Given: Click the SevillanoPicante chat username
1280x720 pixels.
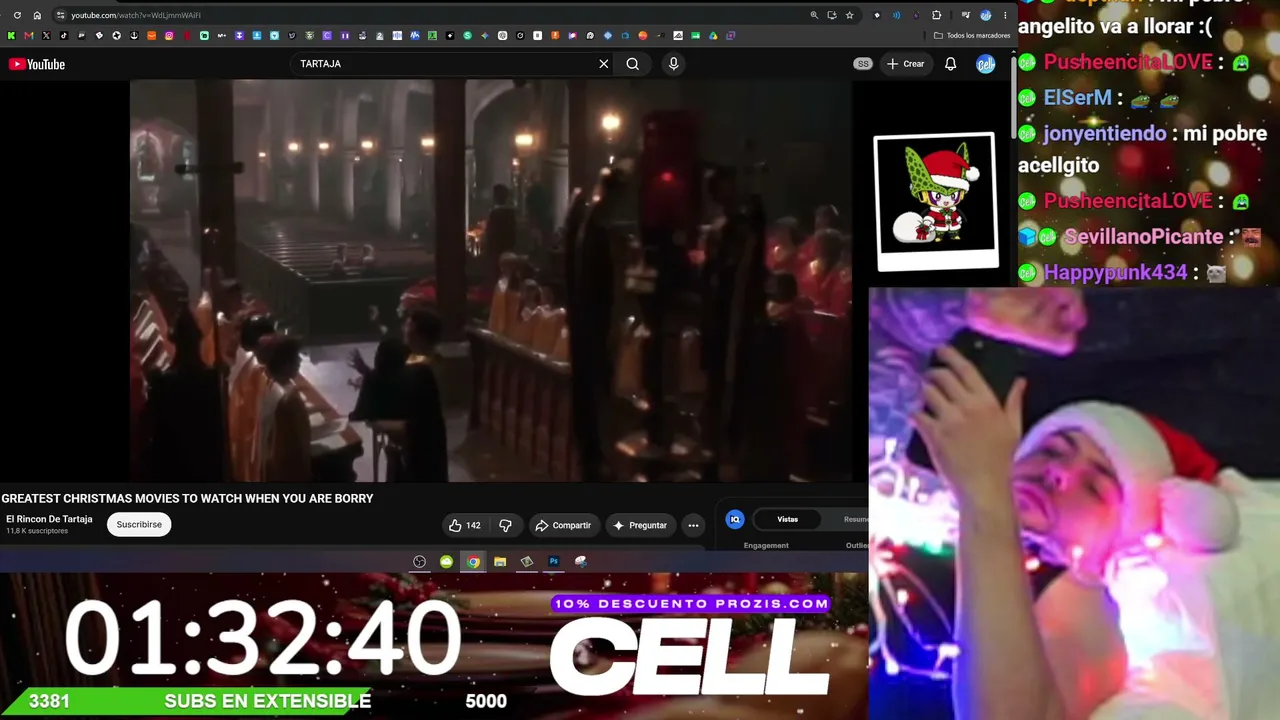Looking at the screenshot, I should click(x=1143, y=237).
